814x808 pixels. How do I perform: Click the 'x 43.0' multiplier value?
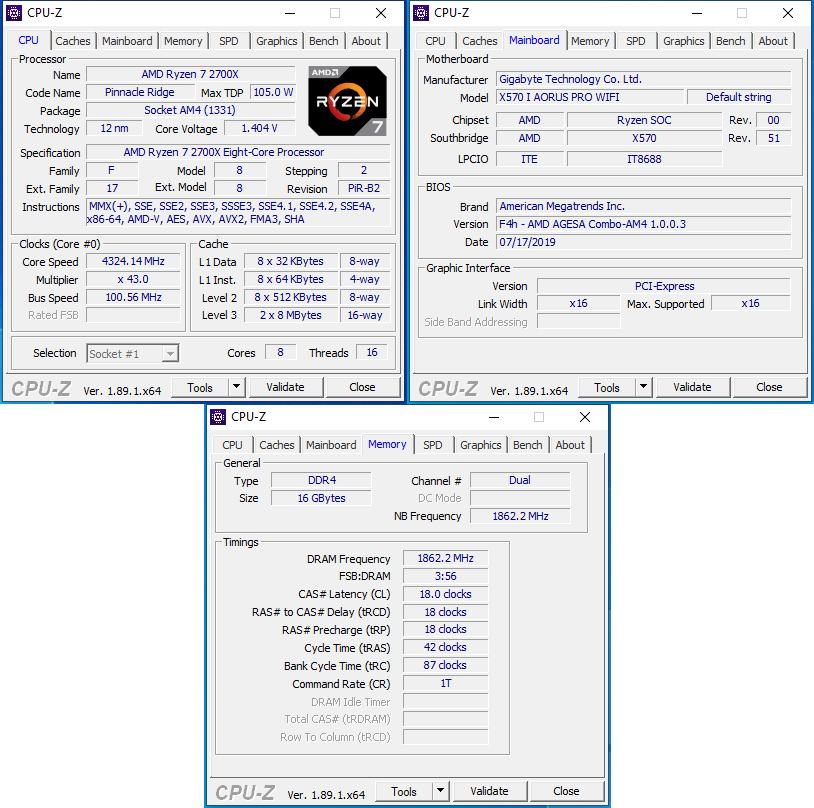click(x=133, y=279)
